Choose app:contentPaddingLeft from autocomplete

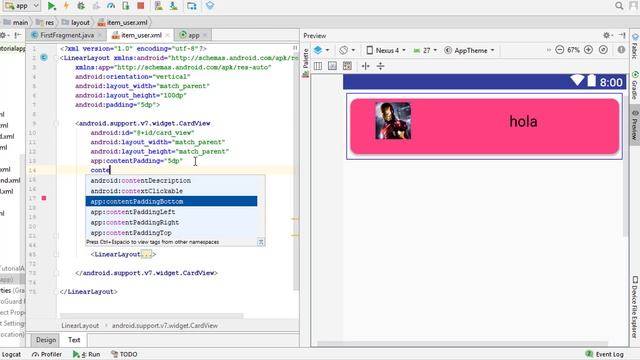[x=171, y=212]
